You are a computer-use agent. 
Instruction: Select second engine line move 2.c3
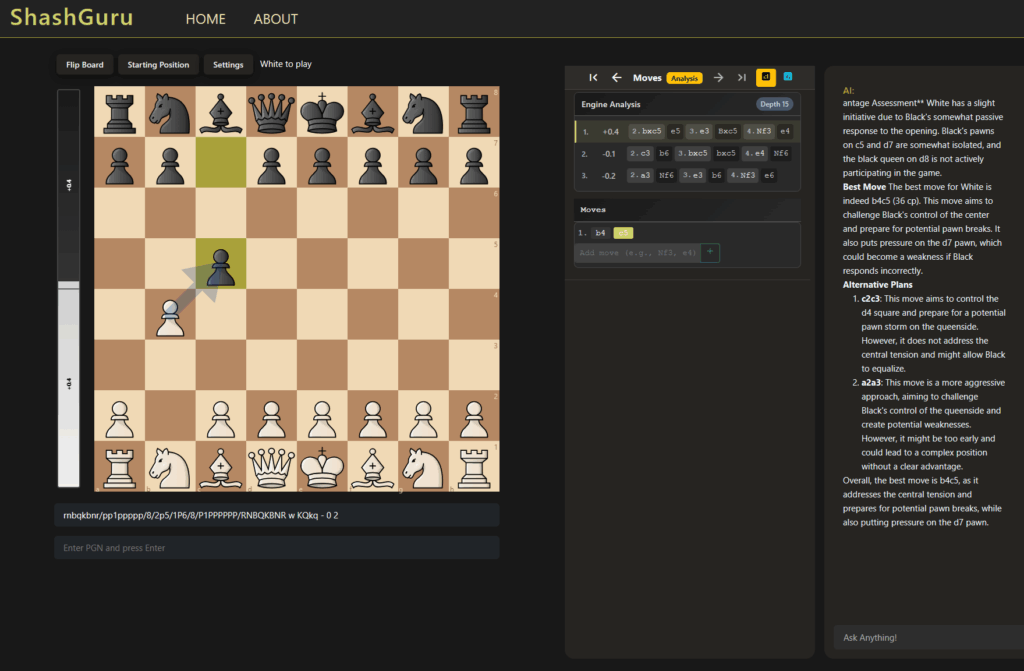point(641,153)
